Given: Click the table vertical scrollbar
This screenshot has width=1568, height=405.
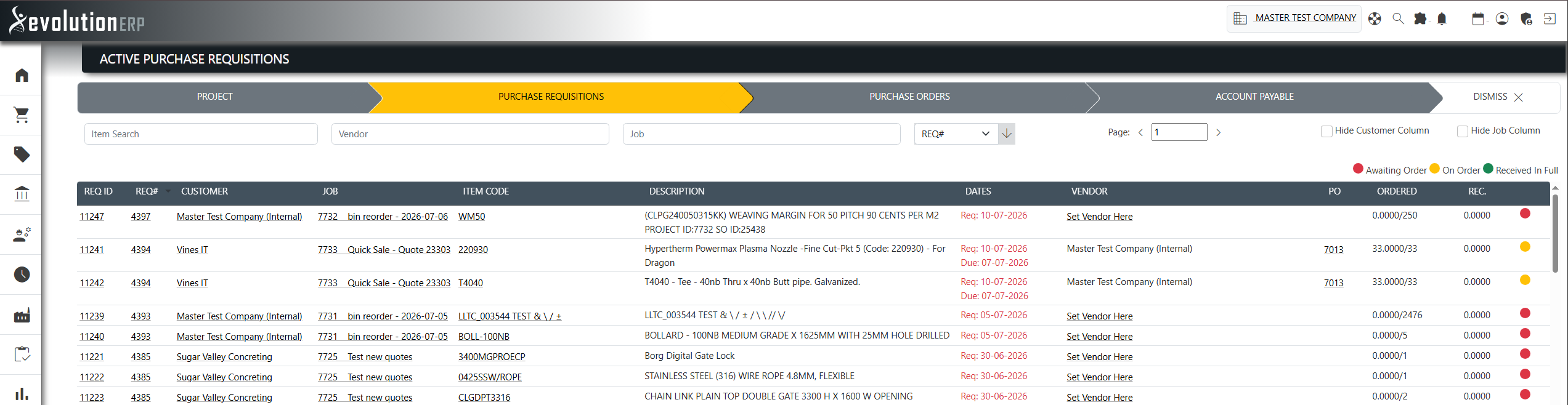Looking at the screenshot, I should [x=1555, y=234].
